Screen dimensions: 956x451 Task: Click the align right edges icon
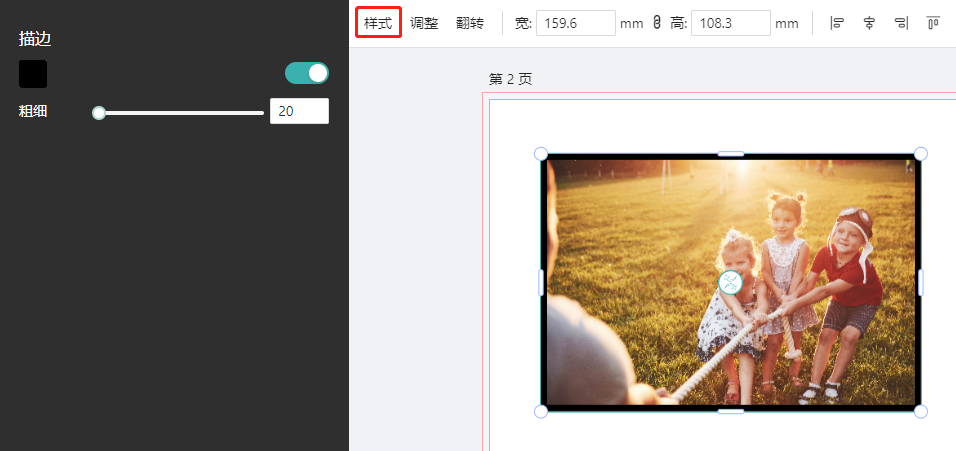tap(901, 23)
